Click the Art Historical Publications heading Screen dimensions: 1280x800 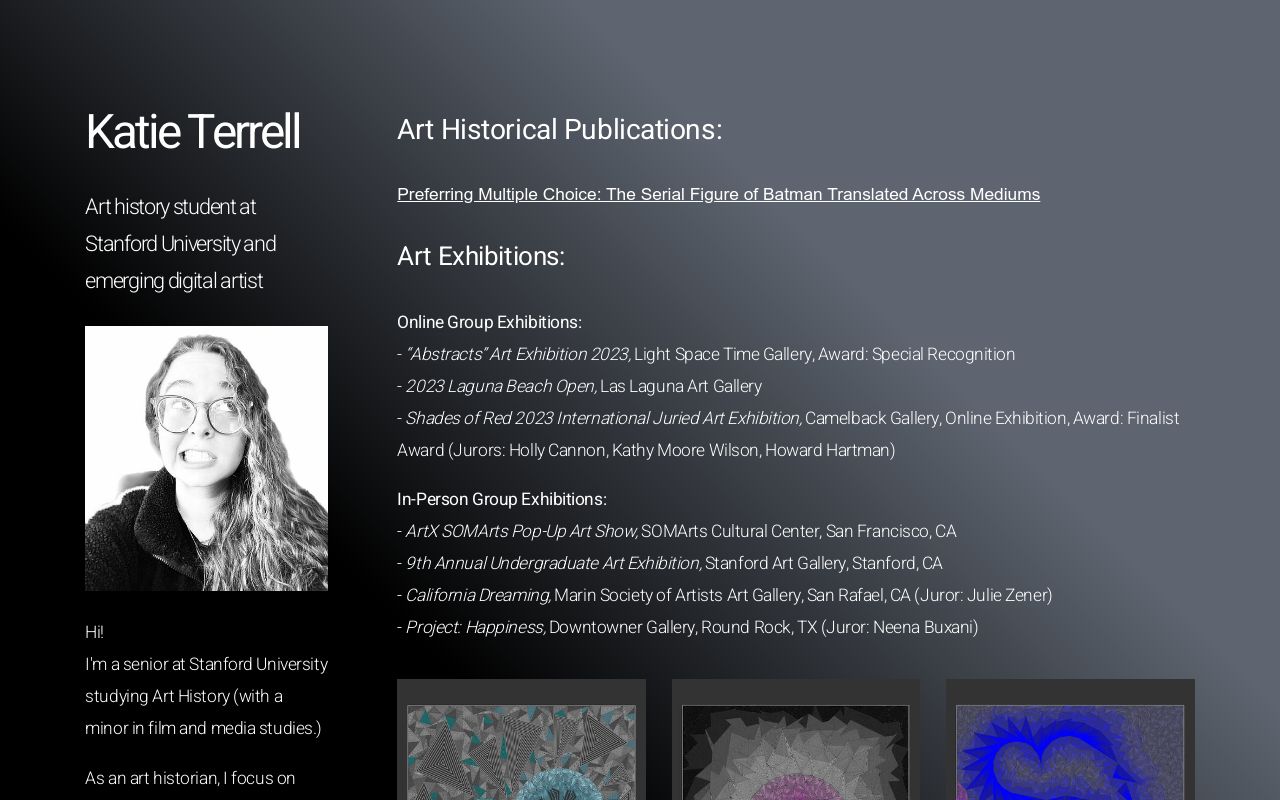click(559, 130)
